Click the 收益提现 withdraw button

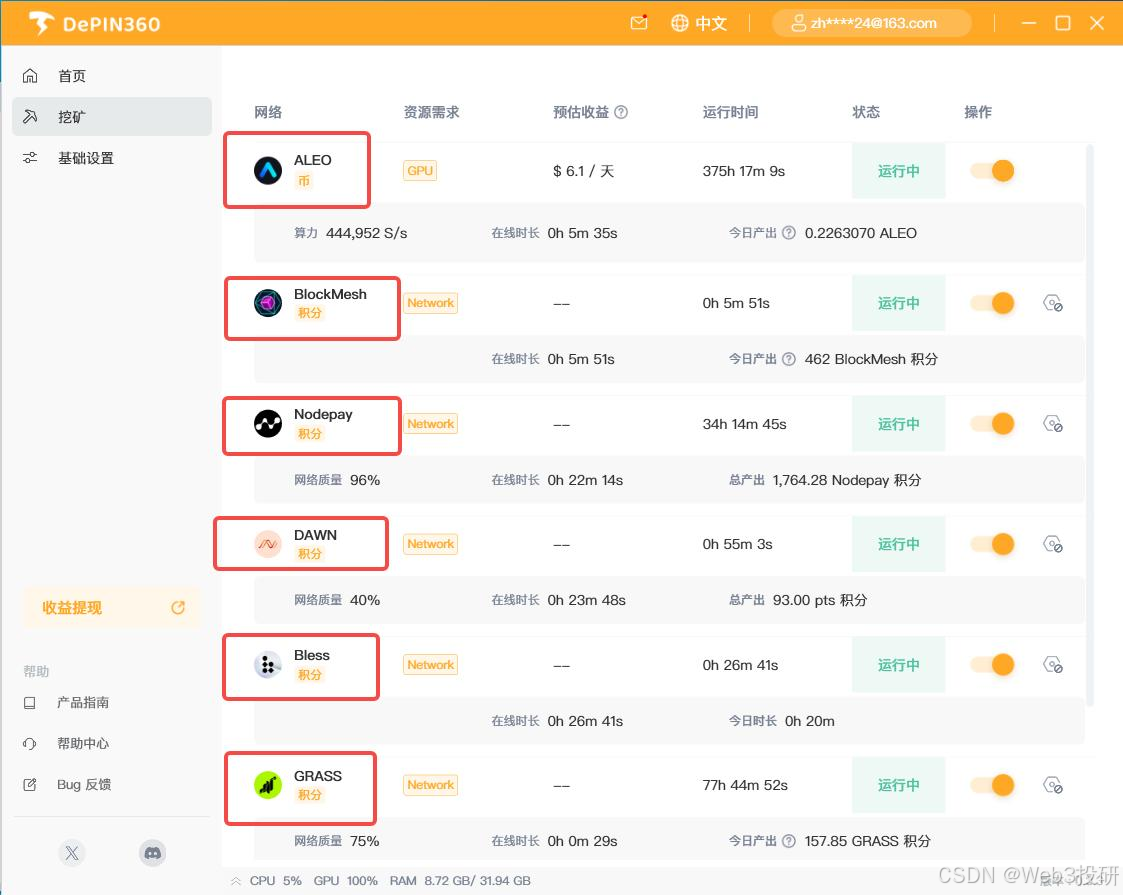[112, 608]
